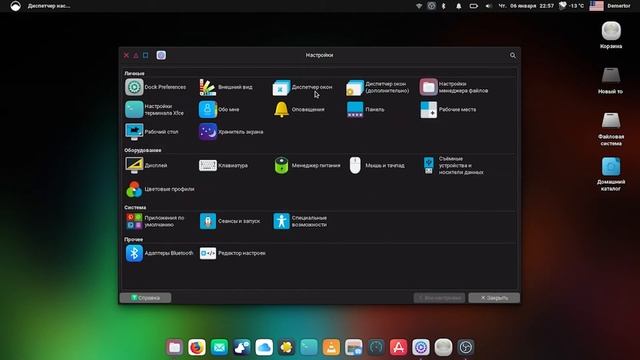Open Диспетчер окон settings
Viewport: 640px width, 360px height.
tap(302, 87)
